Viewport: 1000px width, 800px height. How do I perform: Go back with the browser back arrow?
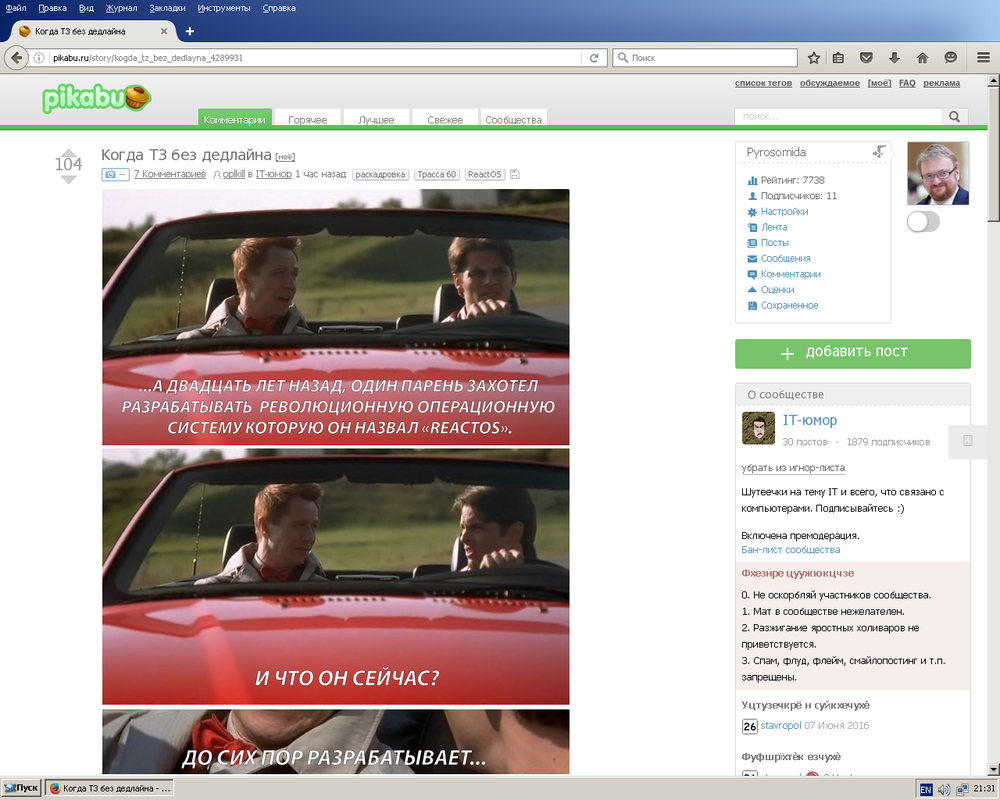pyautogui.click(x=17, y=57)
